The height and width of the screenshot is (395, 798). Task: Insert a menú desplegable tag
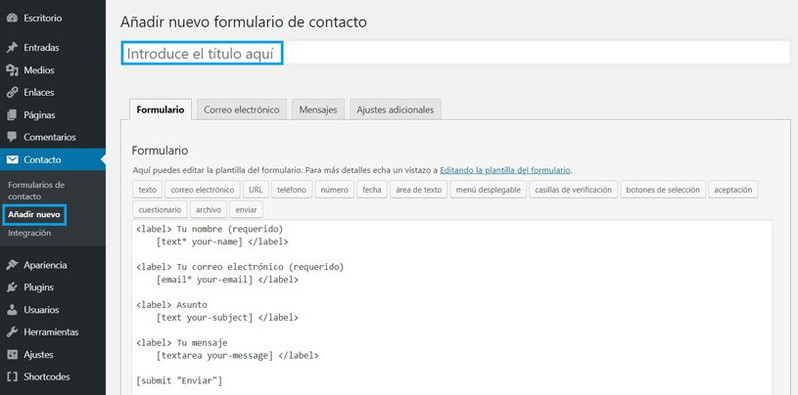click(x=489, y=190)
